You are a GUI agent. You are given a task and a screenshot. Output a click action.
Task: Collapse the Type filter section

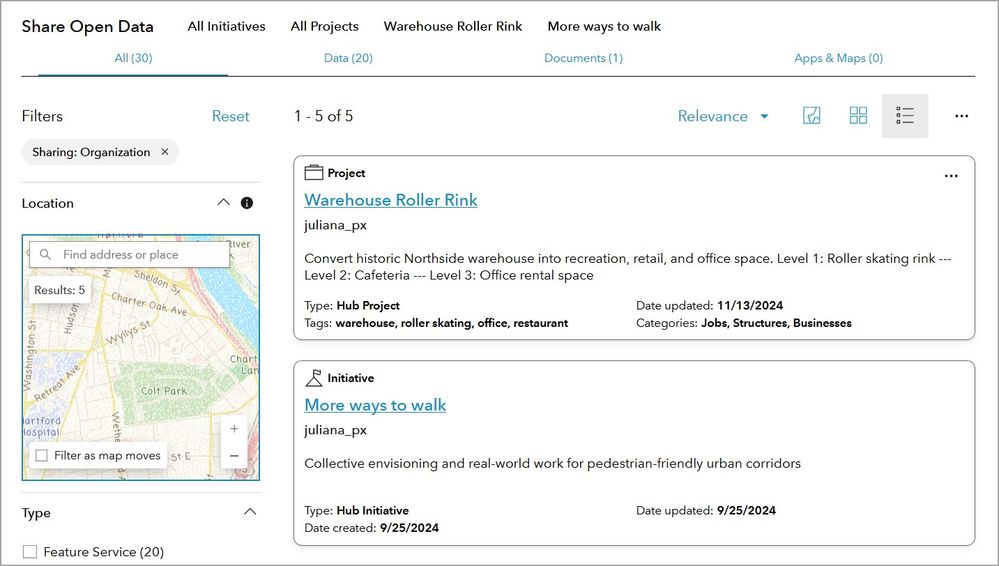[249, 512]
